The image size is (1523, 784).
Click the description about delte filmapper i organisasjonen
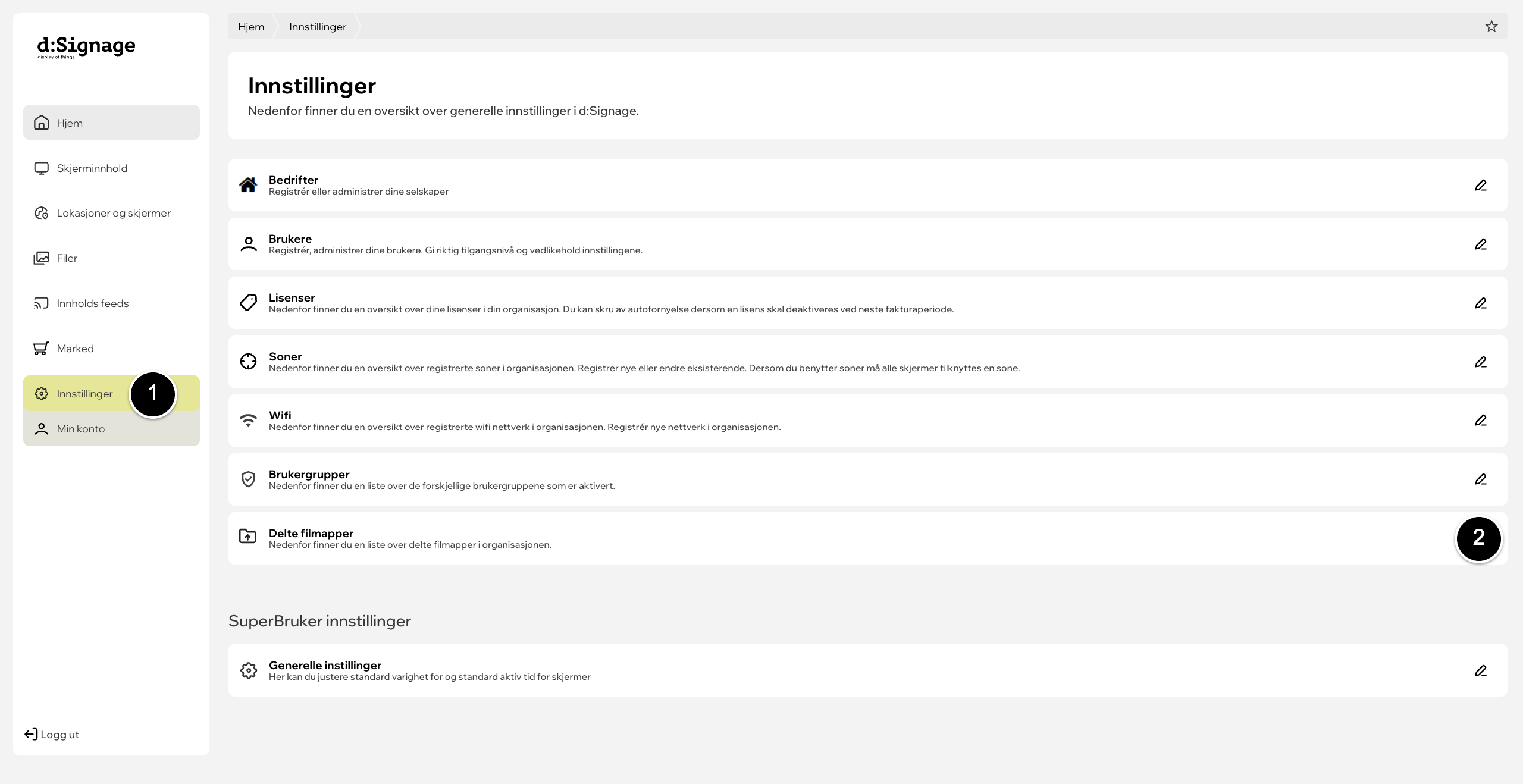pos(410,545)
